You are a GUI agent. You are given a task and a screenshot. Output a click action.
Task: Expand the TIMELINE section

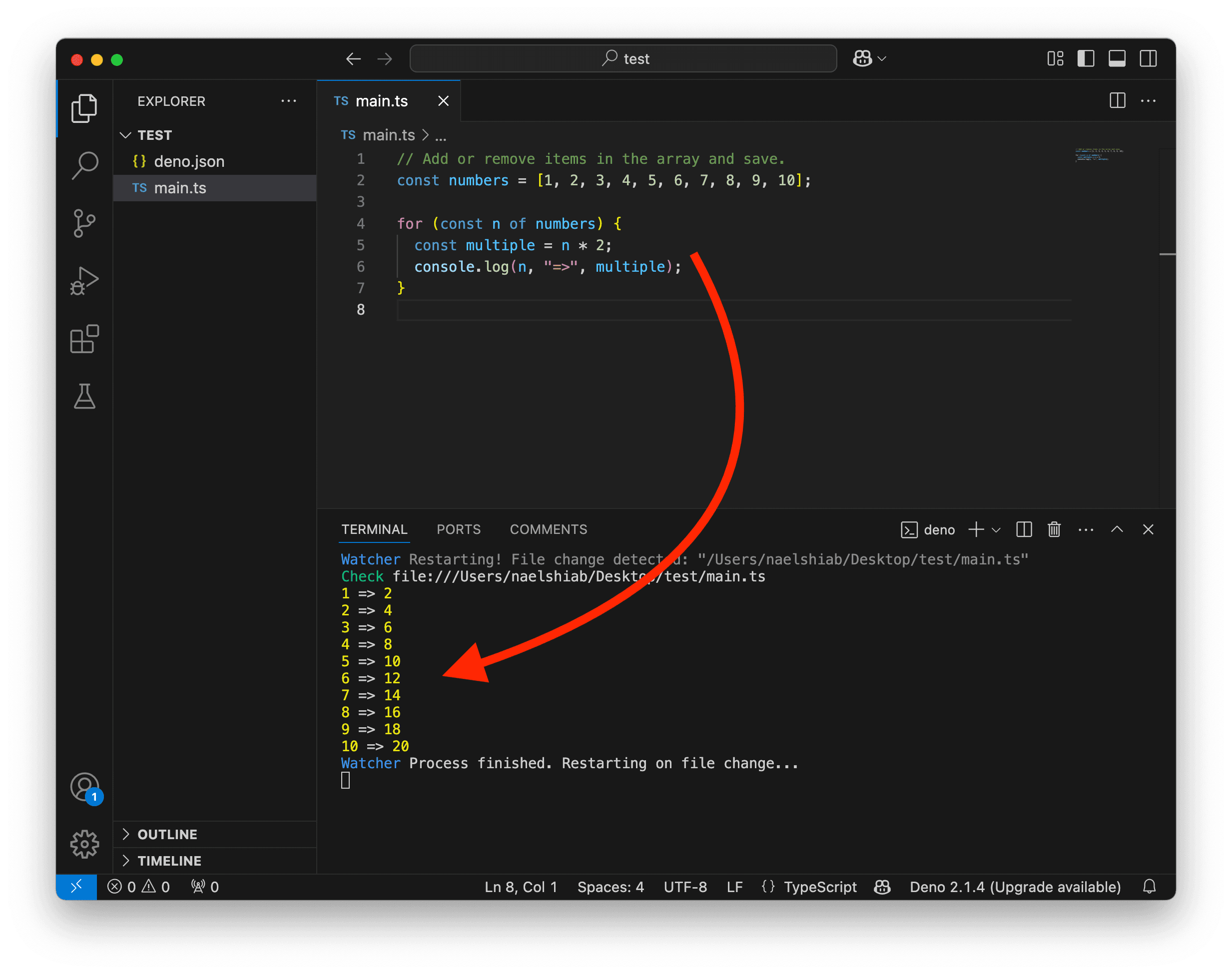215,860
